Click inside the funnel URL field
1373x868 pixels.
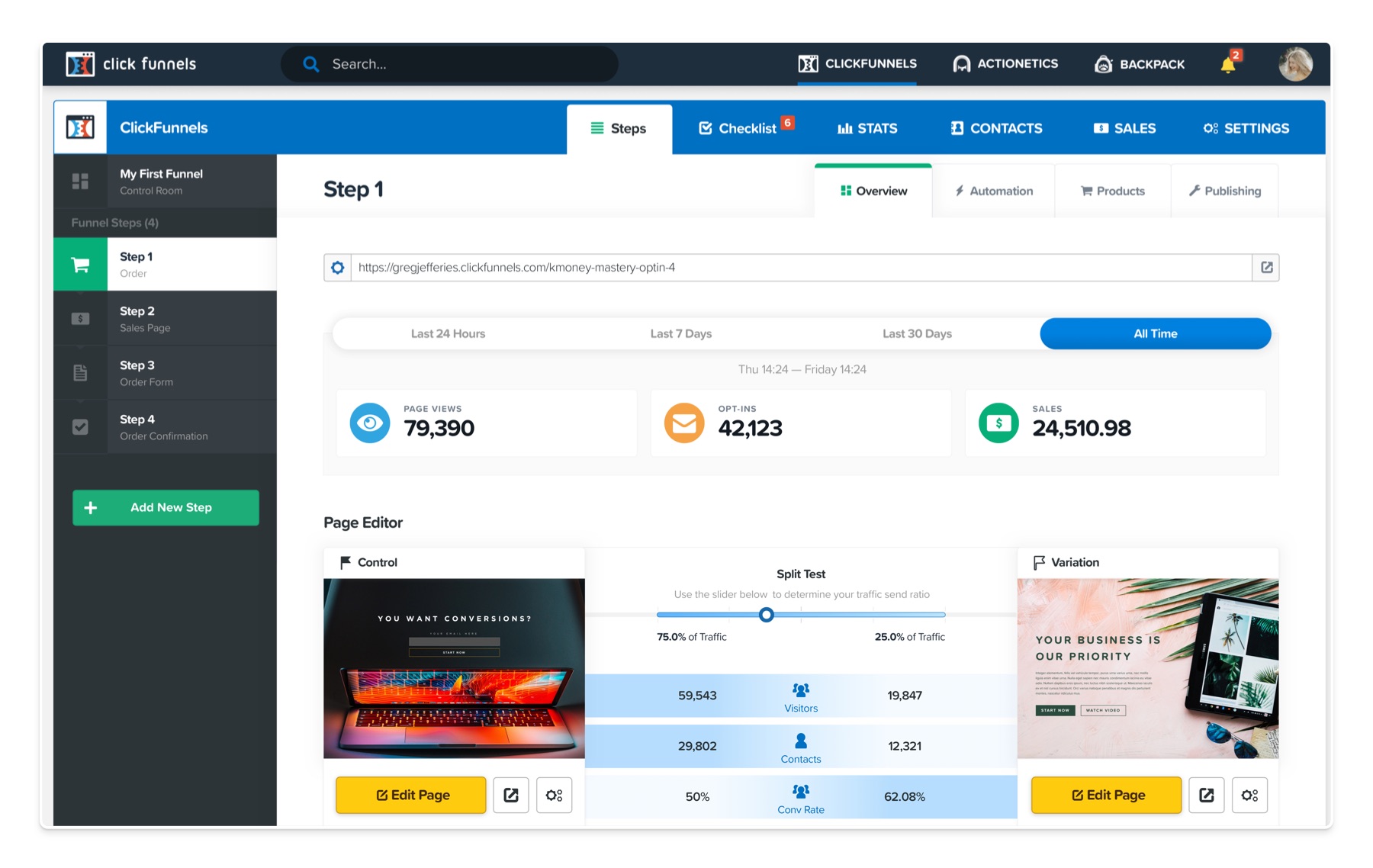(686, 268)
